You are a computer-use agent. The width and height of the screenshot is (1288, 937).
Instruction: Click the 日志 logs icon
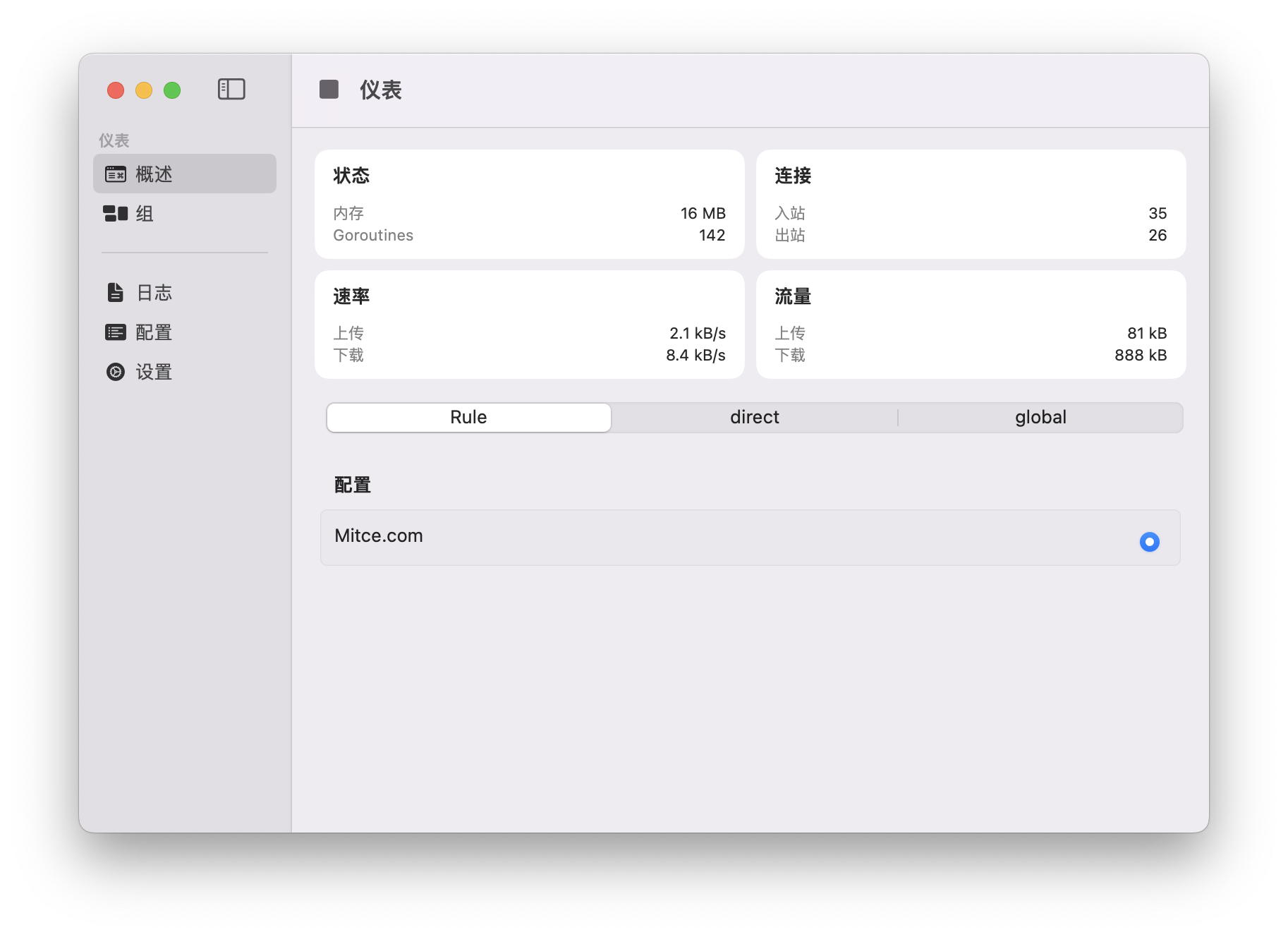(116, 292)
